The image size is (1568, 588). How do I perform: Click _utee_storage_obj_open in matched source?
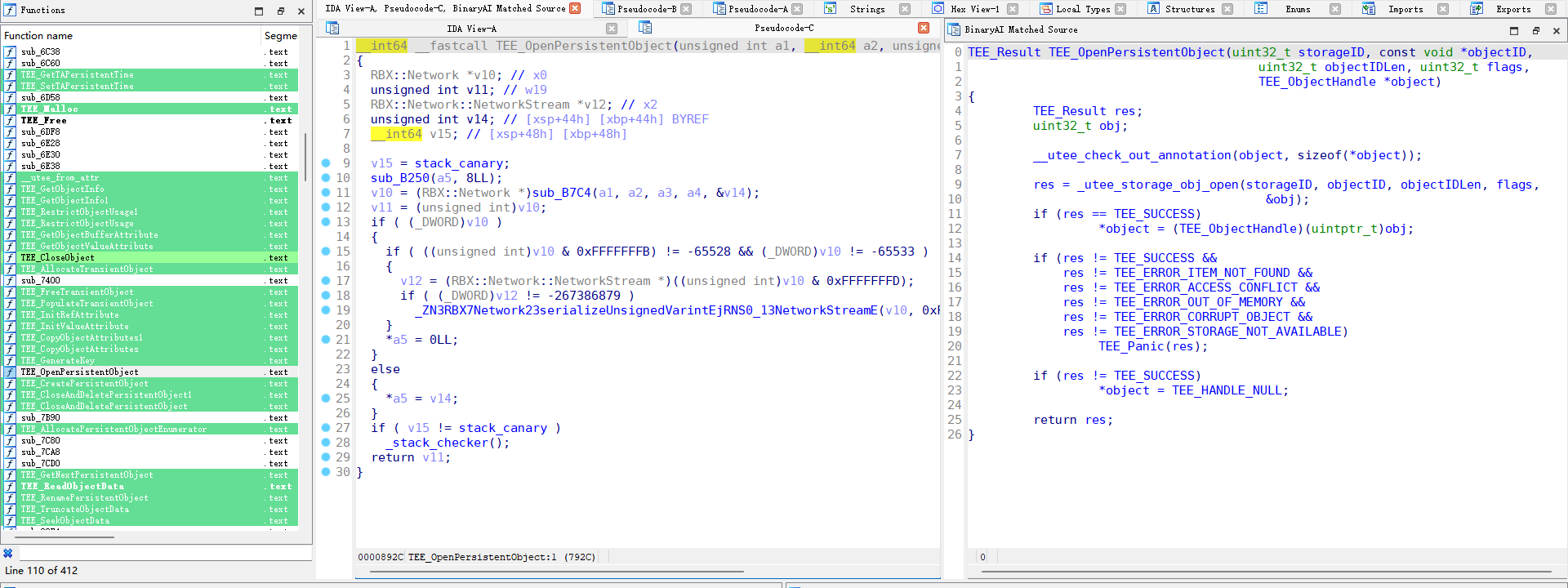[1159, 185]
